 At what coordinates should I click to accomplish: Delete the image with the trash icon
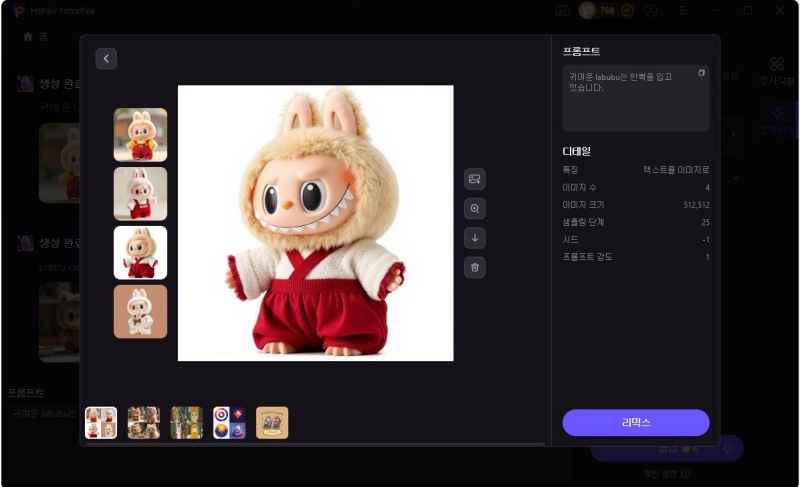[x=474, y=268]
